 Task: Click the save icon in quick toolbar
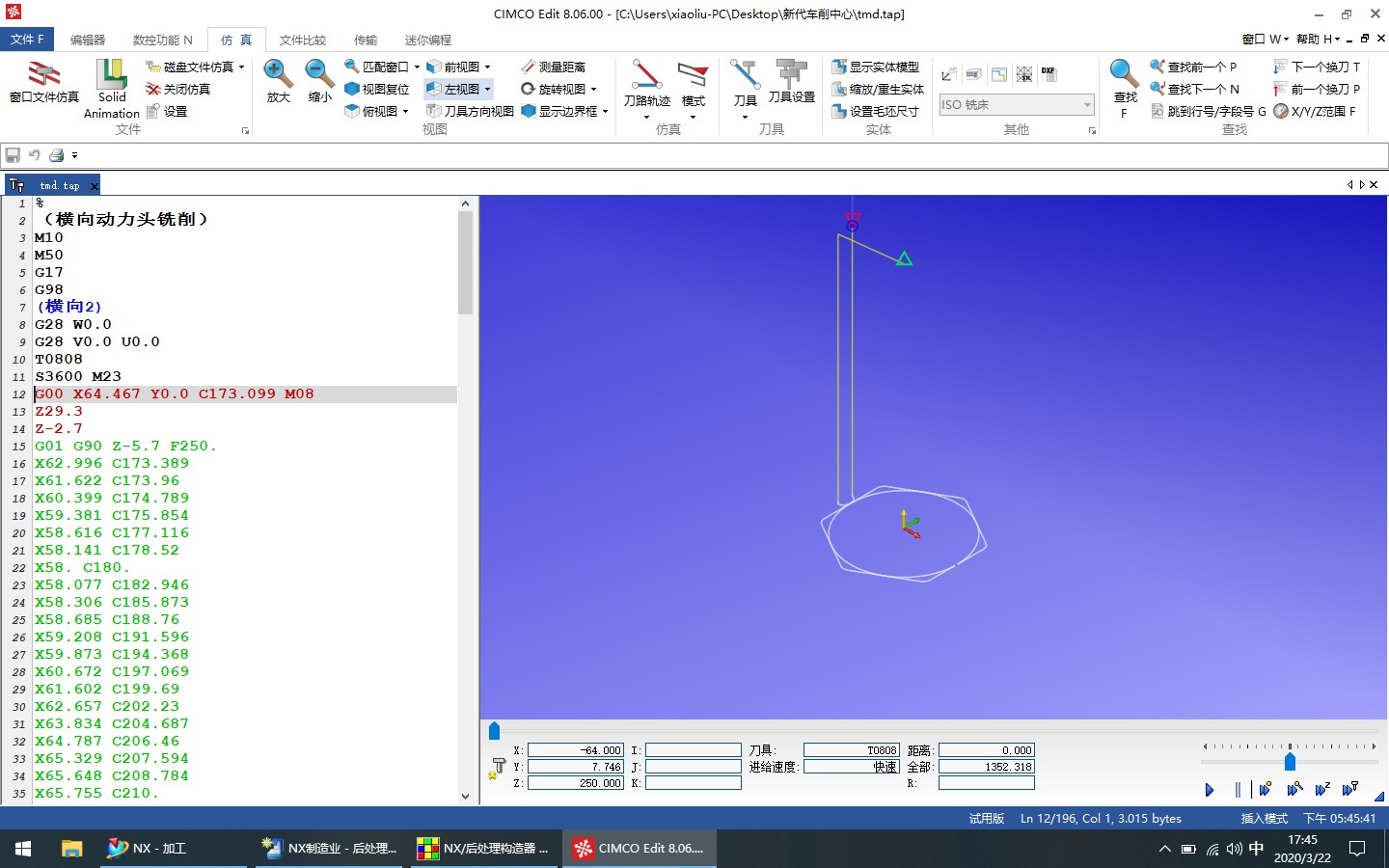click(x=13, y=154)
